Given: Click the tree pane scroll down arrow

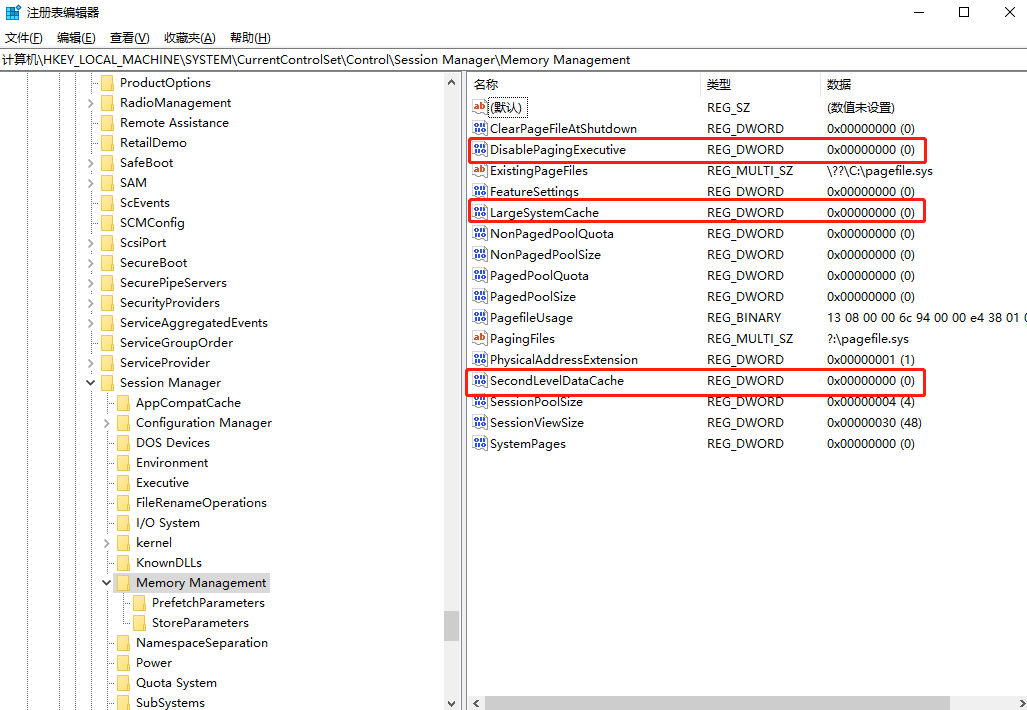Looking at the screenshot, I should pos(451,703).
